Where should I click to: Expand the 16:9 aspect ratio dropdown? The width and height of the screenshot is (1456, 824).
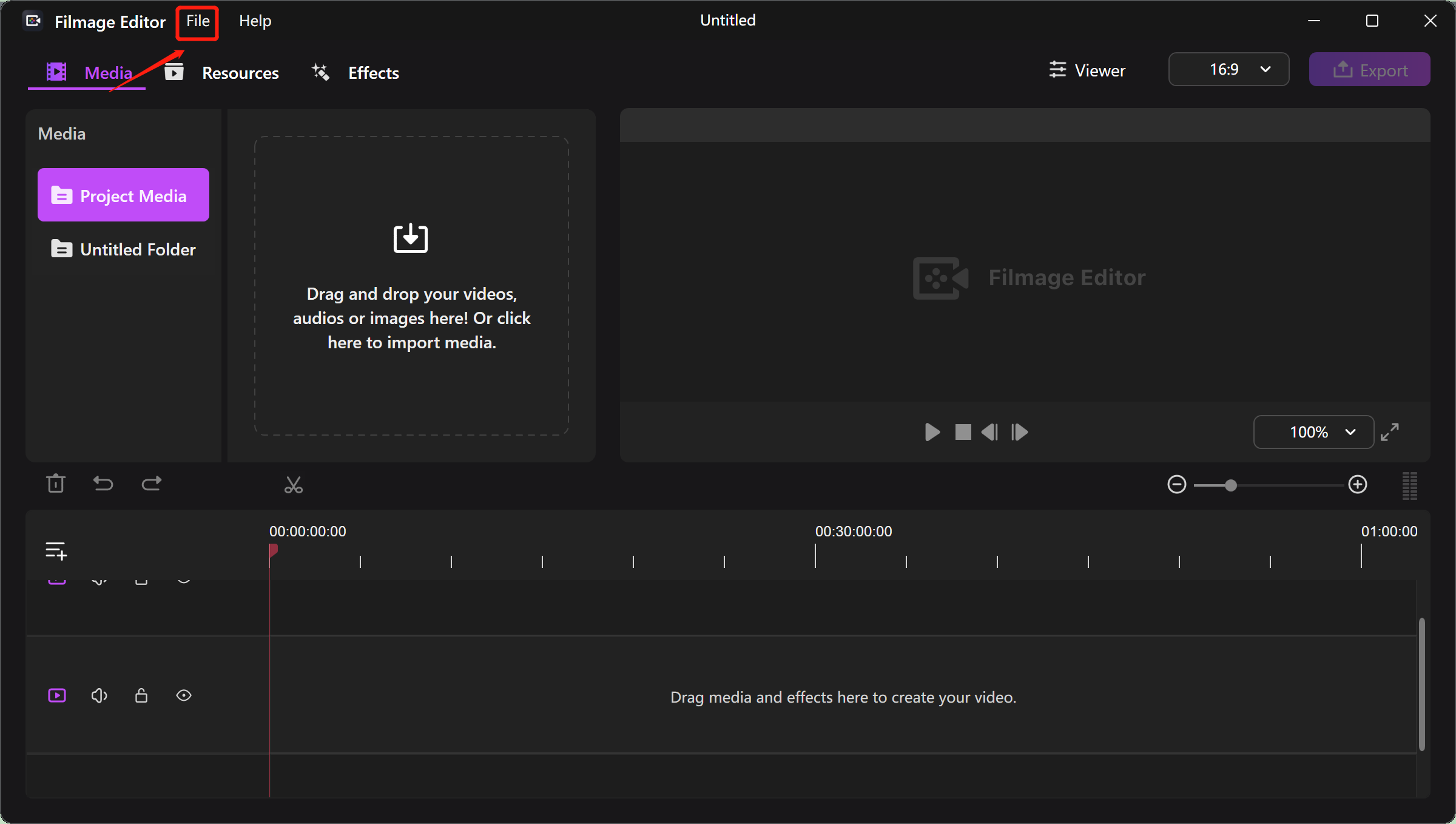[x=1228, y=69]
